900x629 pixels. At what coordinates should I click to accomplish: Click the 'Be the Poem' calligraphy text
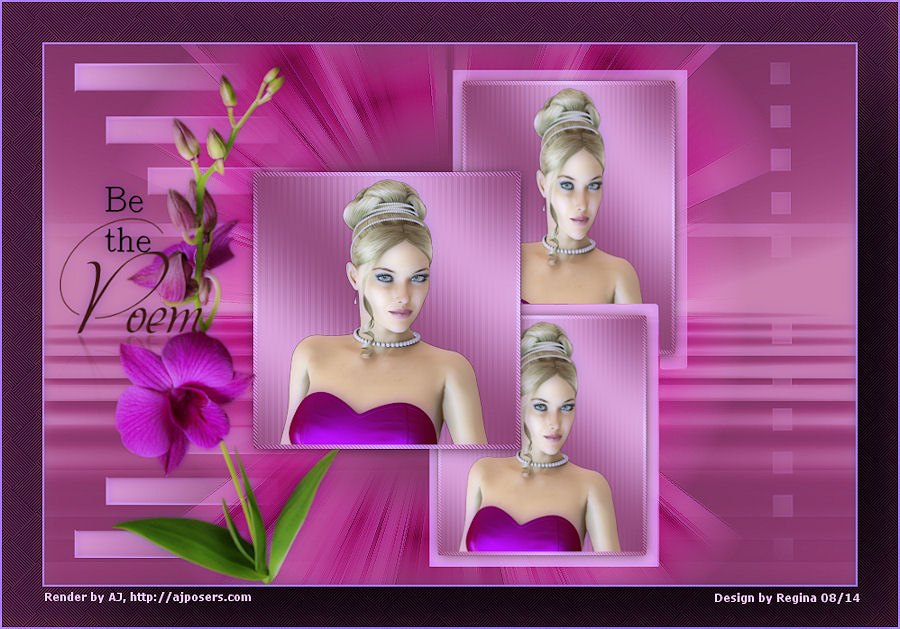[131, 260]
